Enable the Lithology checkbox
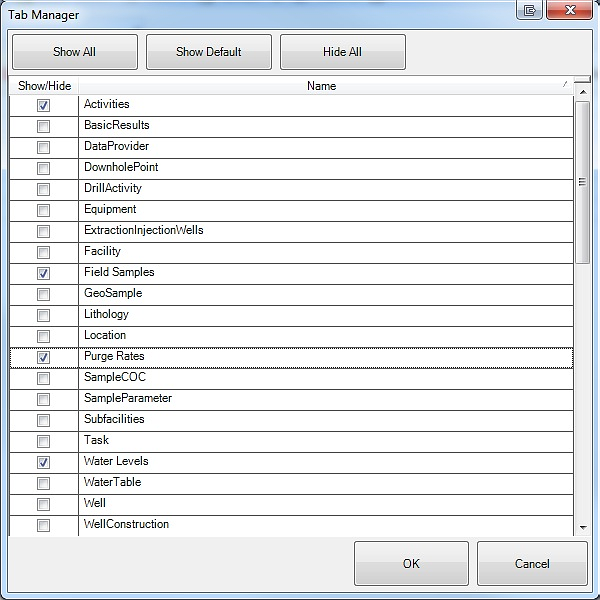The height and width of the screenshot is (600, 600). (43, 315)
